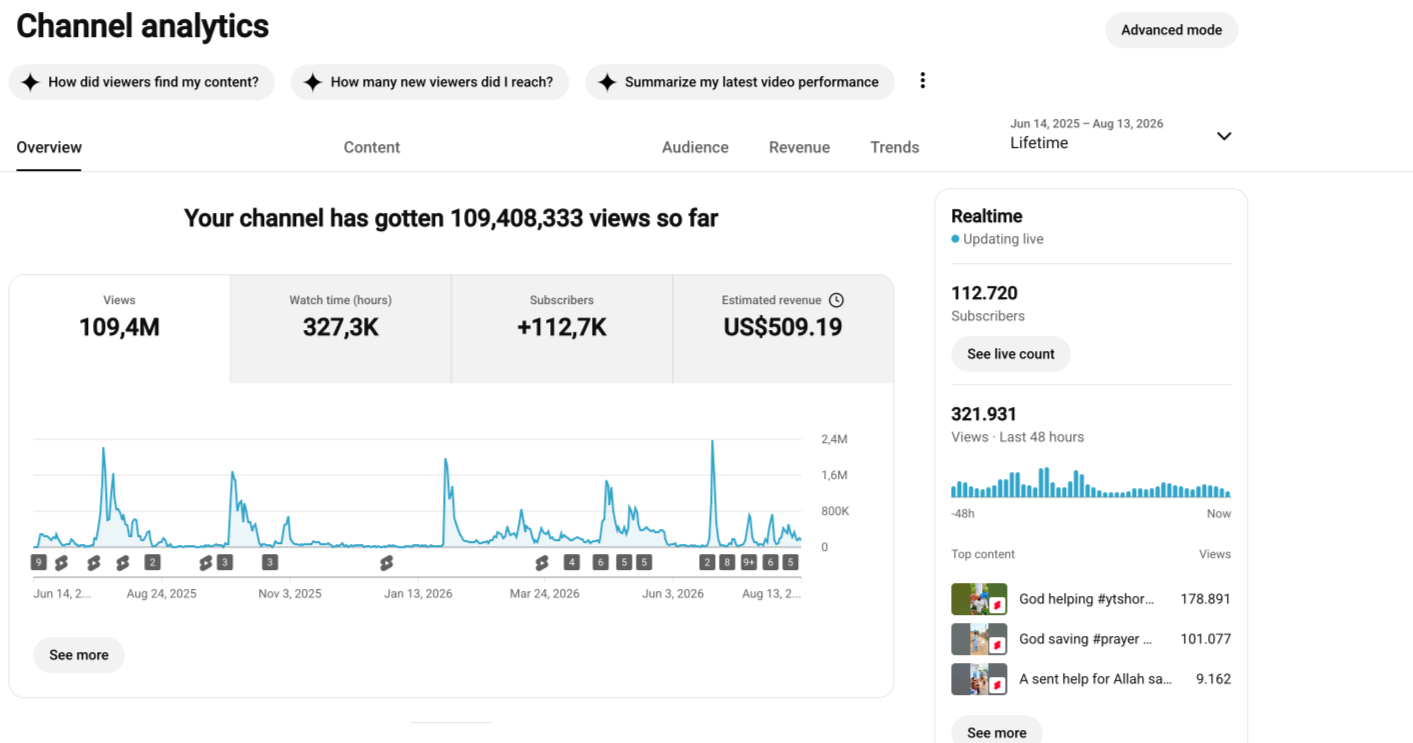Select the Shorts marker above Jan 13, 2026
Image resolution: width=1413 pixels, height=743 pixels.
386,563
